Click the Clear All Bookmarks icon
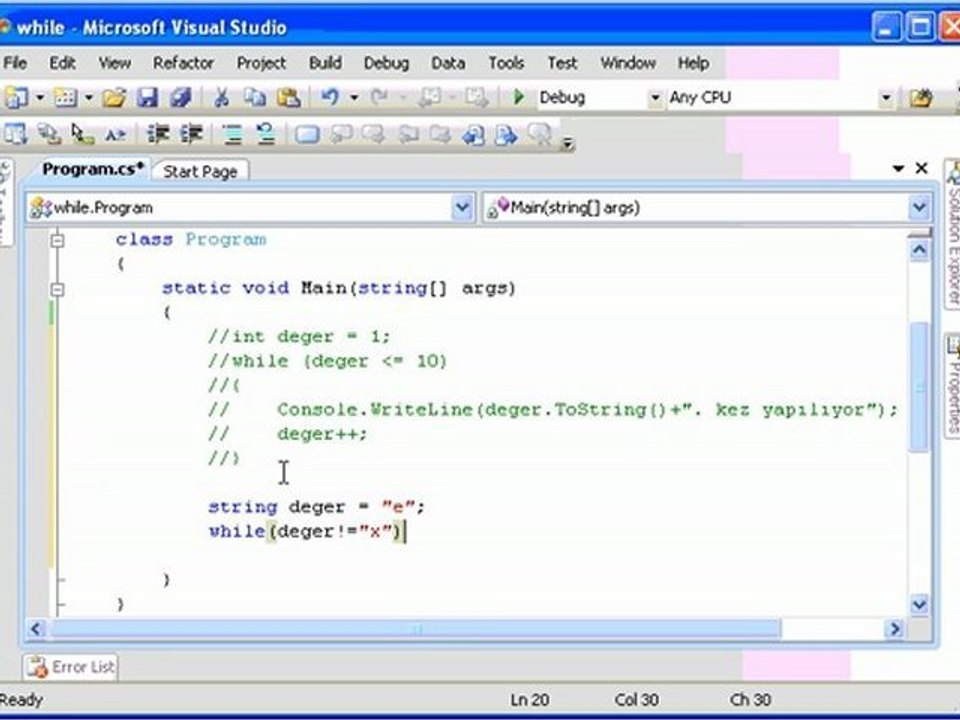960x720 pixels. pyautogui.click(x=539, y=134)
